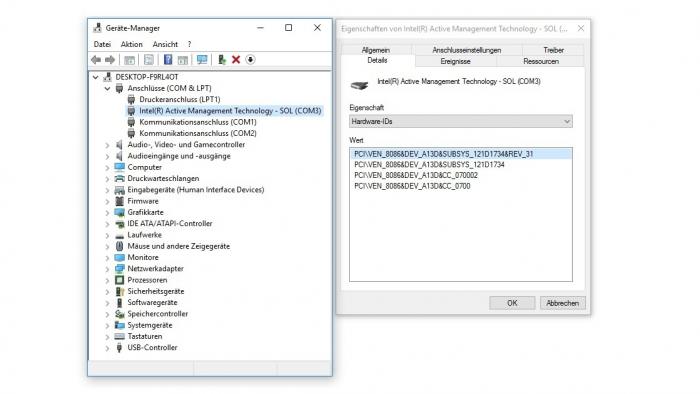Image resolution: width=700 pixels, height=394 pixels.
Task: Click the scan for hardware changes monitor icon
Action: [202, 60]
